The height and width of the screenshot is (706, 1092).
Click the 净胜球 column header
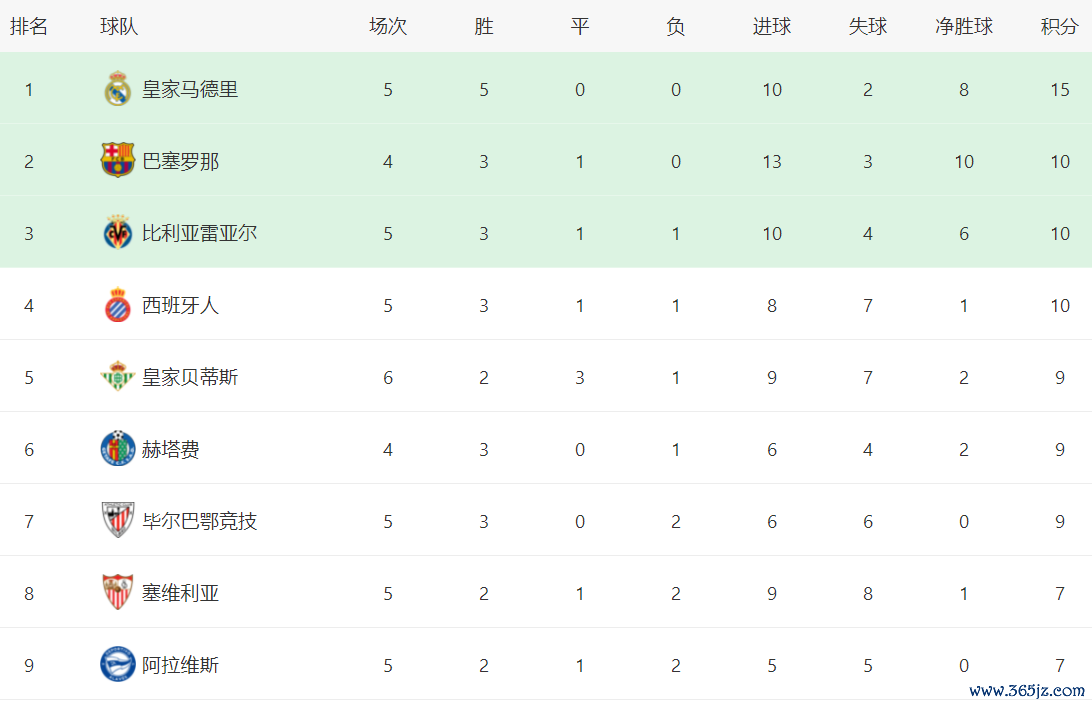coord(964,27)
